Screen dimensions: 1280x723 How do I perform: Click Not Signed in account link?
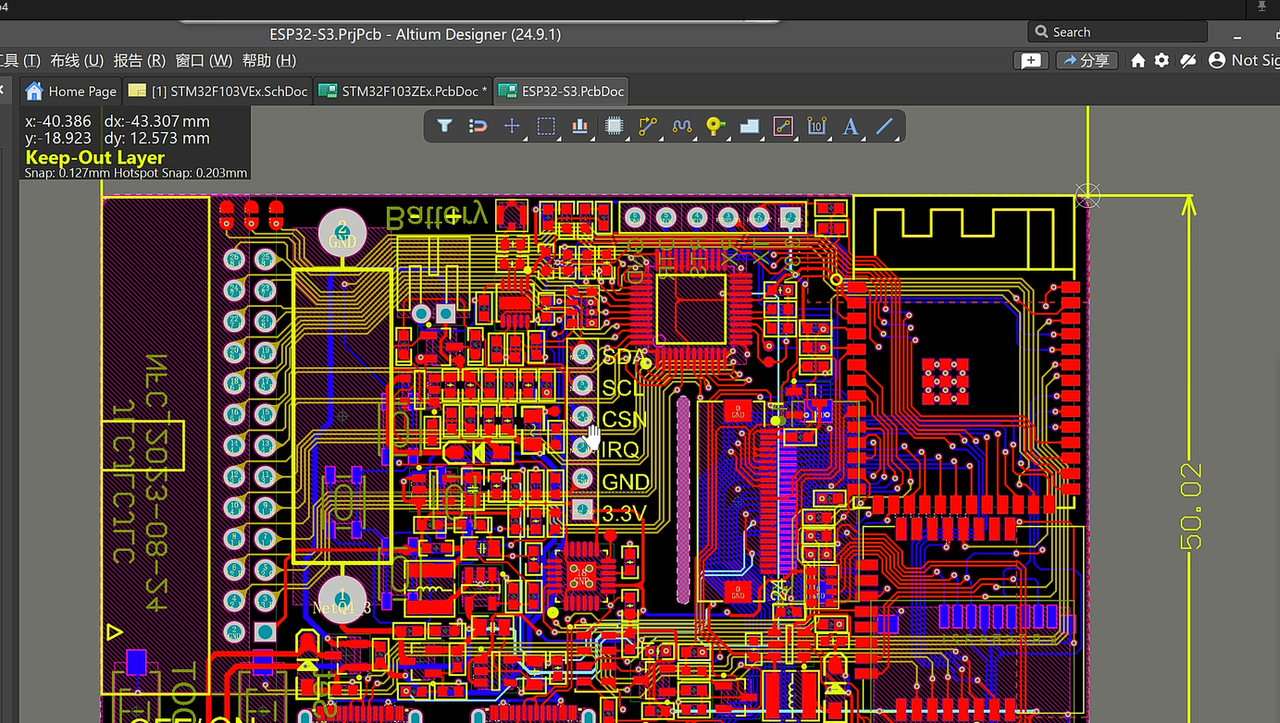(1243, 60)
